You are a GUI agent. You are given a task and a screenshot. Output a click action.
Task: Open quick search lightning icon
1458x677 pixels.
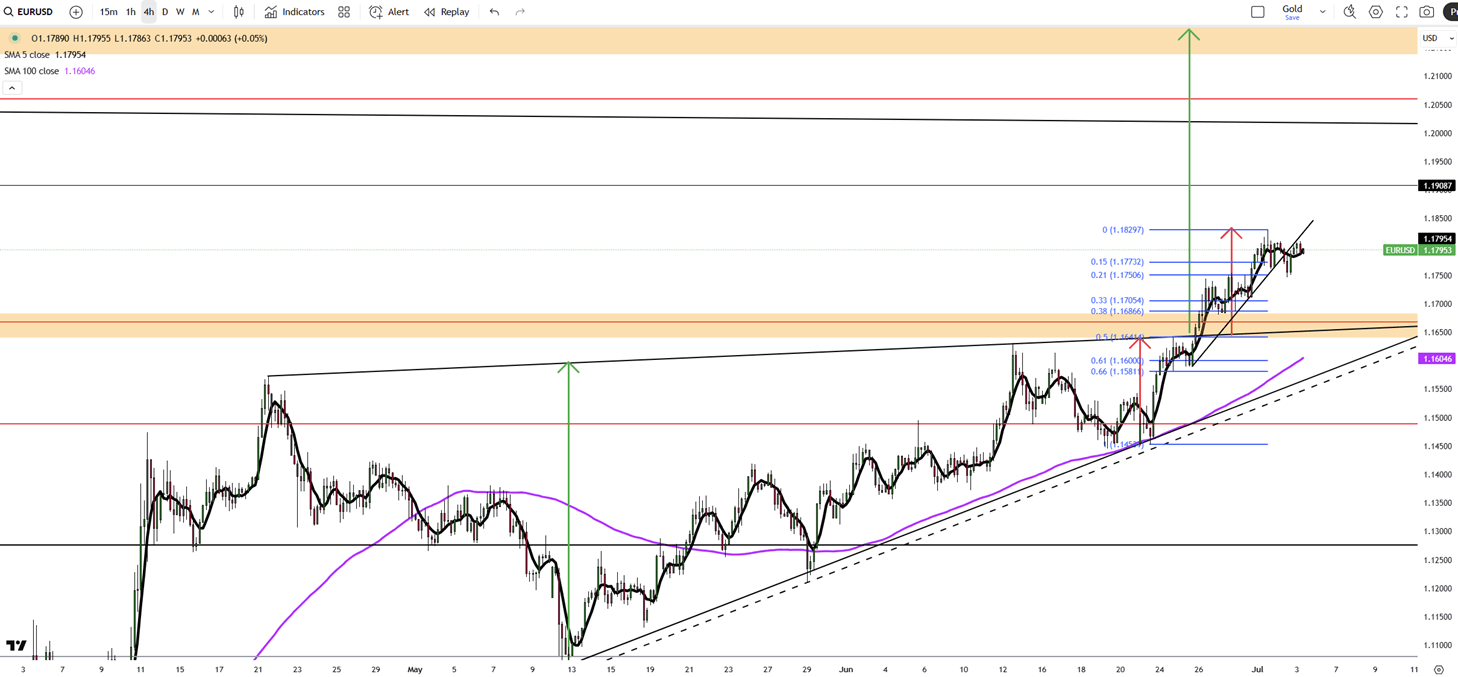(x=1349, y=12)
